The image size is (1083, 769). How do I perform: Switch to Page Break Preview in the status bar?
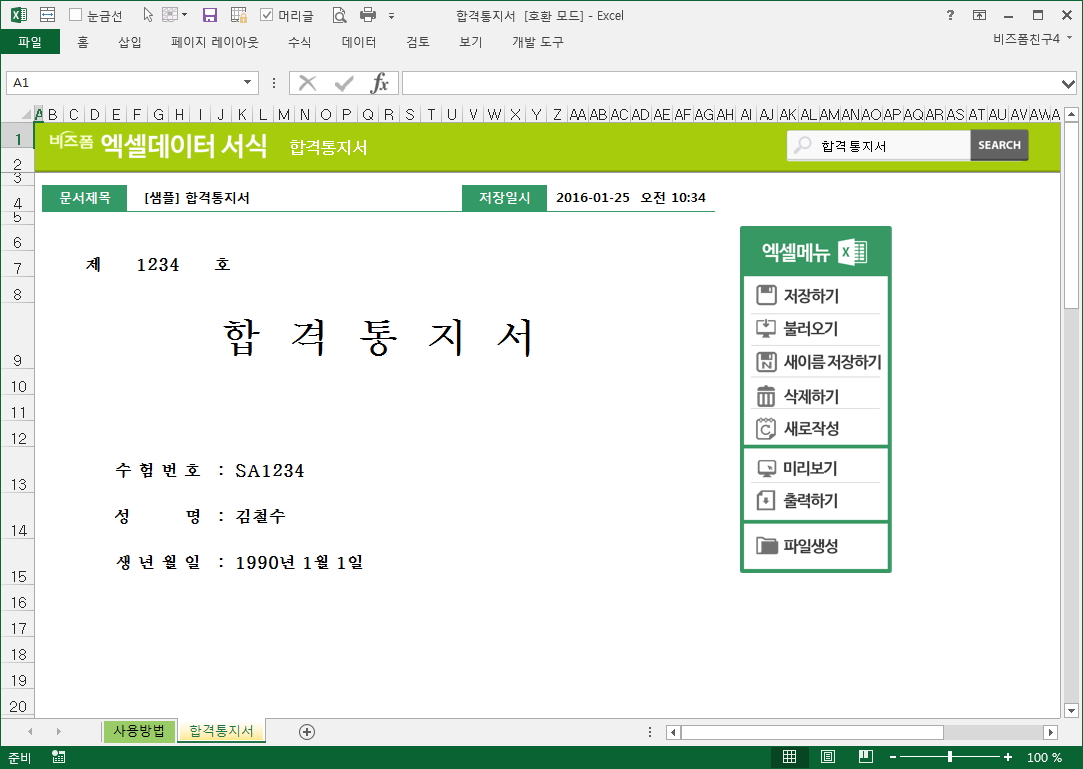pyautogui.click(x=866, y=757)
